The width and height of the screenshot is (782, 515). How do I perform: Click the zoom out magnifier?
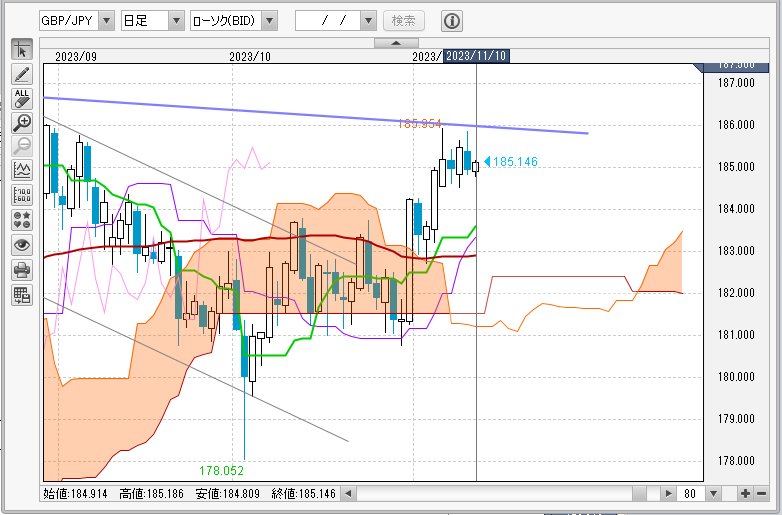22,147
